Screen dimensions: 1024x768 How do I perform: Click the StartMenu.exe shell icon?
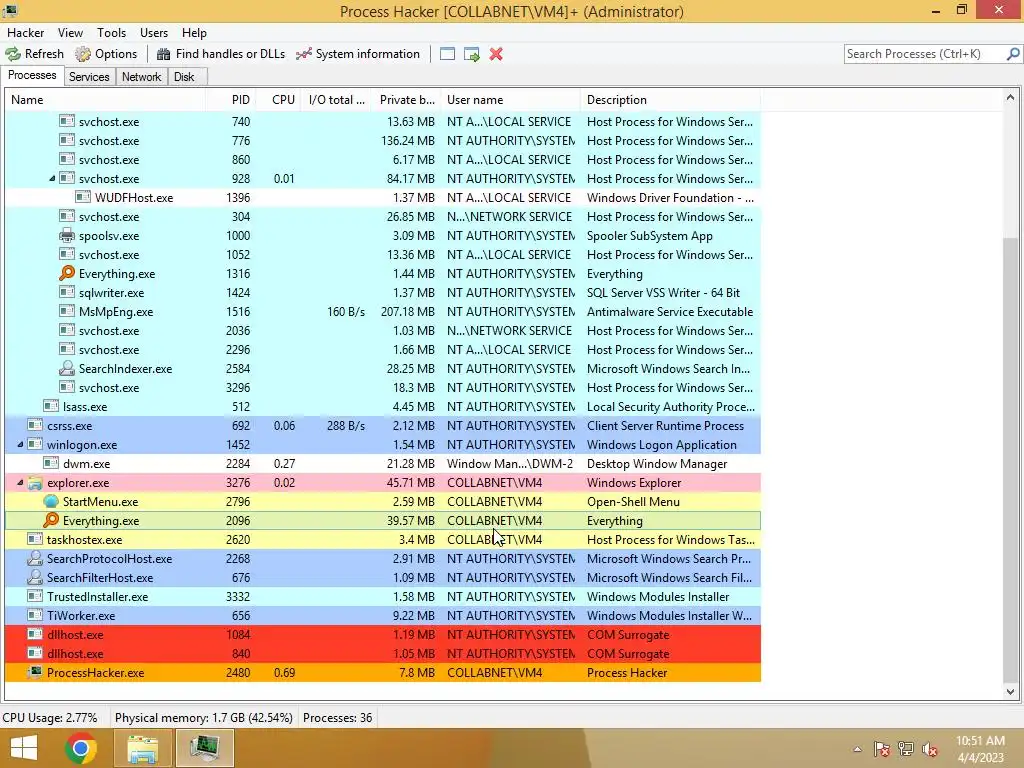click(x=51, y=502)
